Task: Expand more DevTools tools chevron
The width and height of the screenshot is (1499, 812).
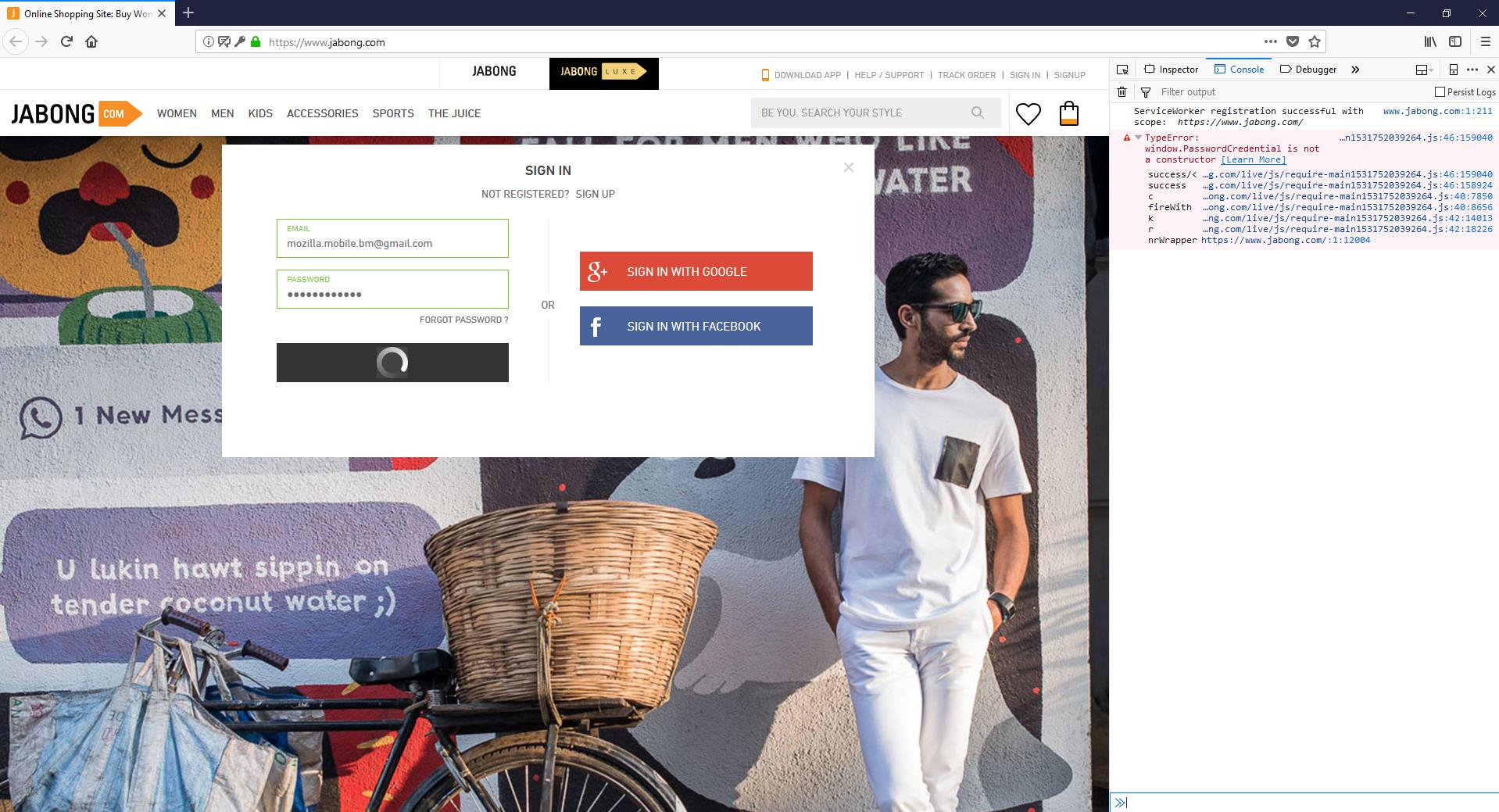Action: (1355, 70)
